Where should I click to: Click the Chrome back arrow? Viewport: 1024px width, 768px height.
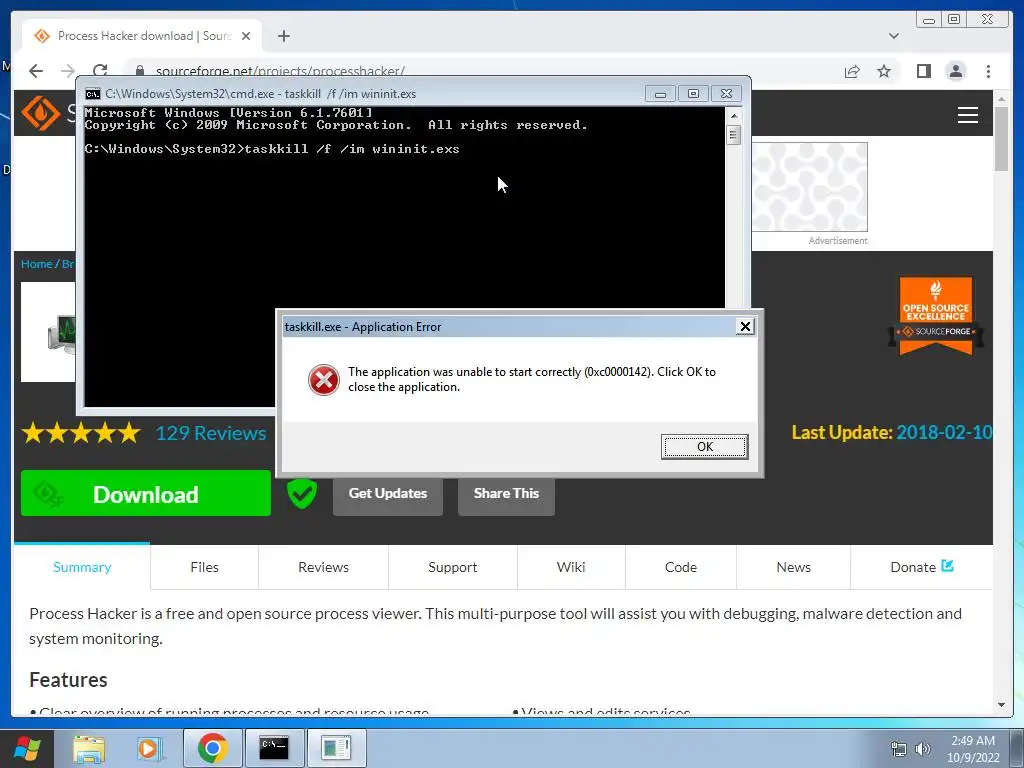pos(36,71)
